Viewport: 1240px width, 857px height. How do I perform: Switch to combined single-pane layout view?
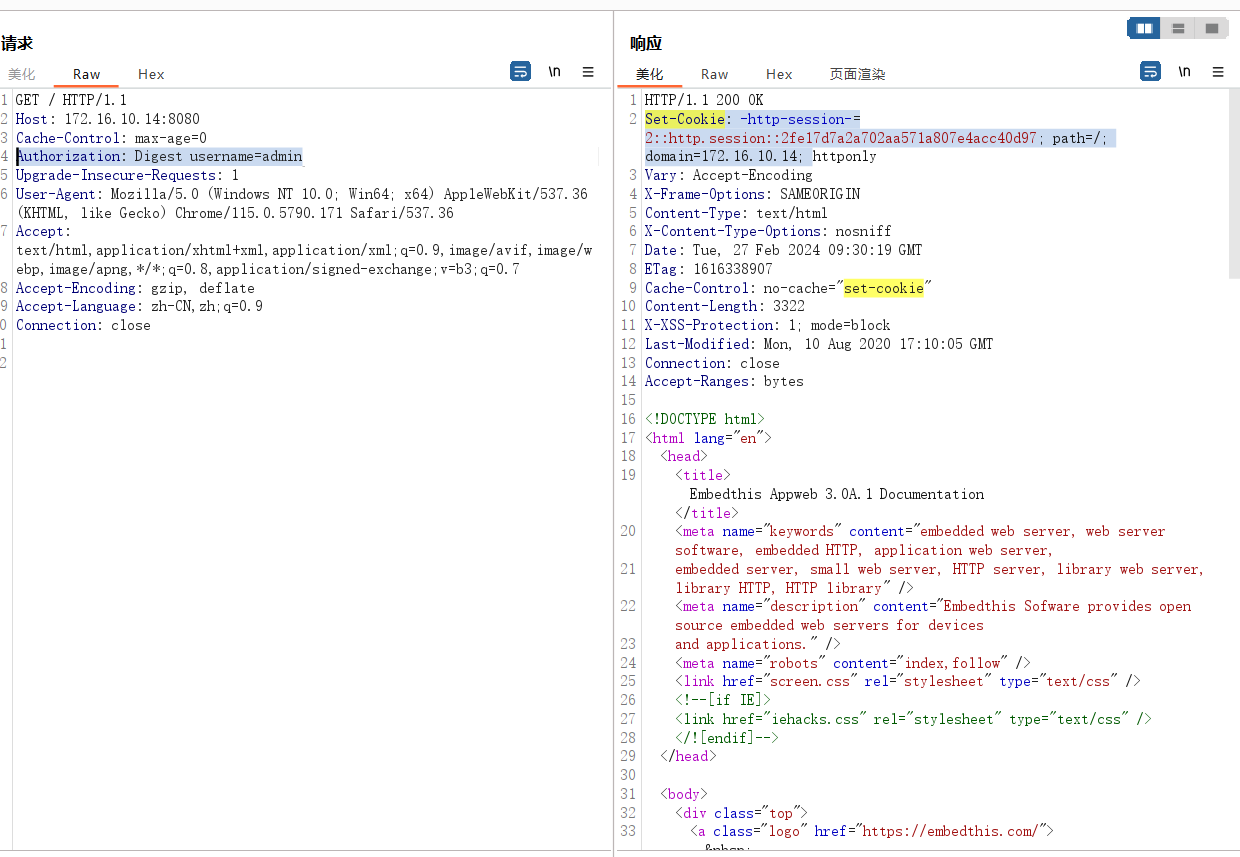pos(1212,29)
